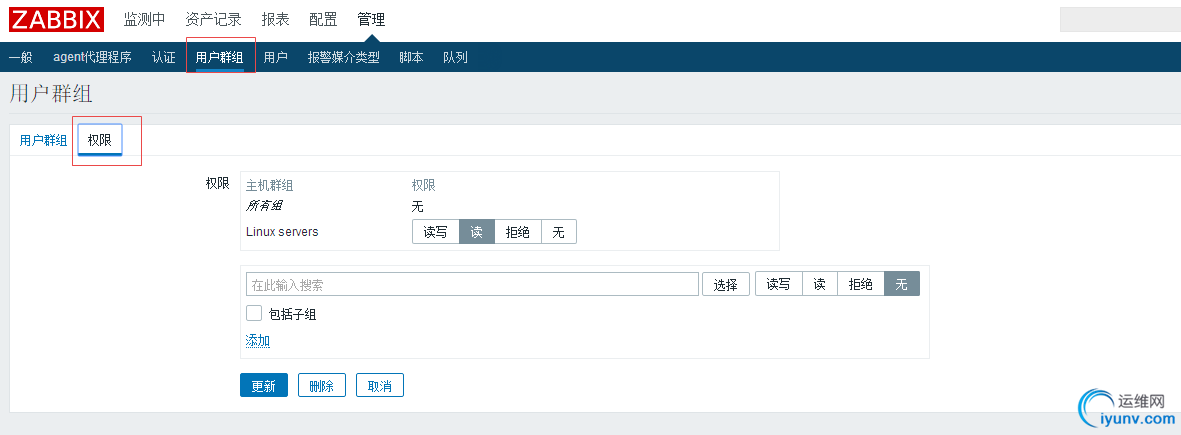Set Linux servers permission to 拒绝
The image size is (1181, 435).
pyautogui.click(x=518, y=232)
